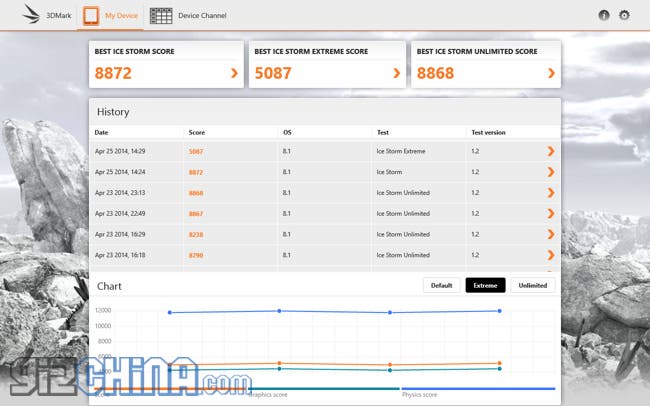Open the settings gear icon
650x406 pixels.
[x=624, y=15]
